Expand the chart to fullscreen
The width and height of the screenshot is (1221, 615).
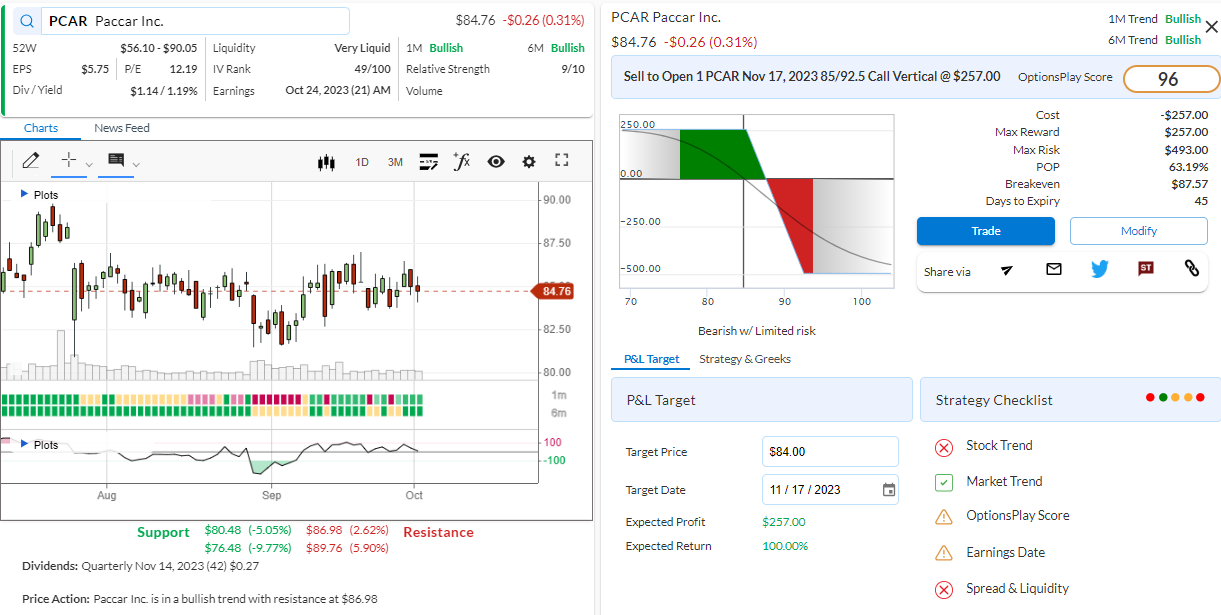coord(561,161)
